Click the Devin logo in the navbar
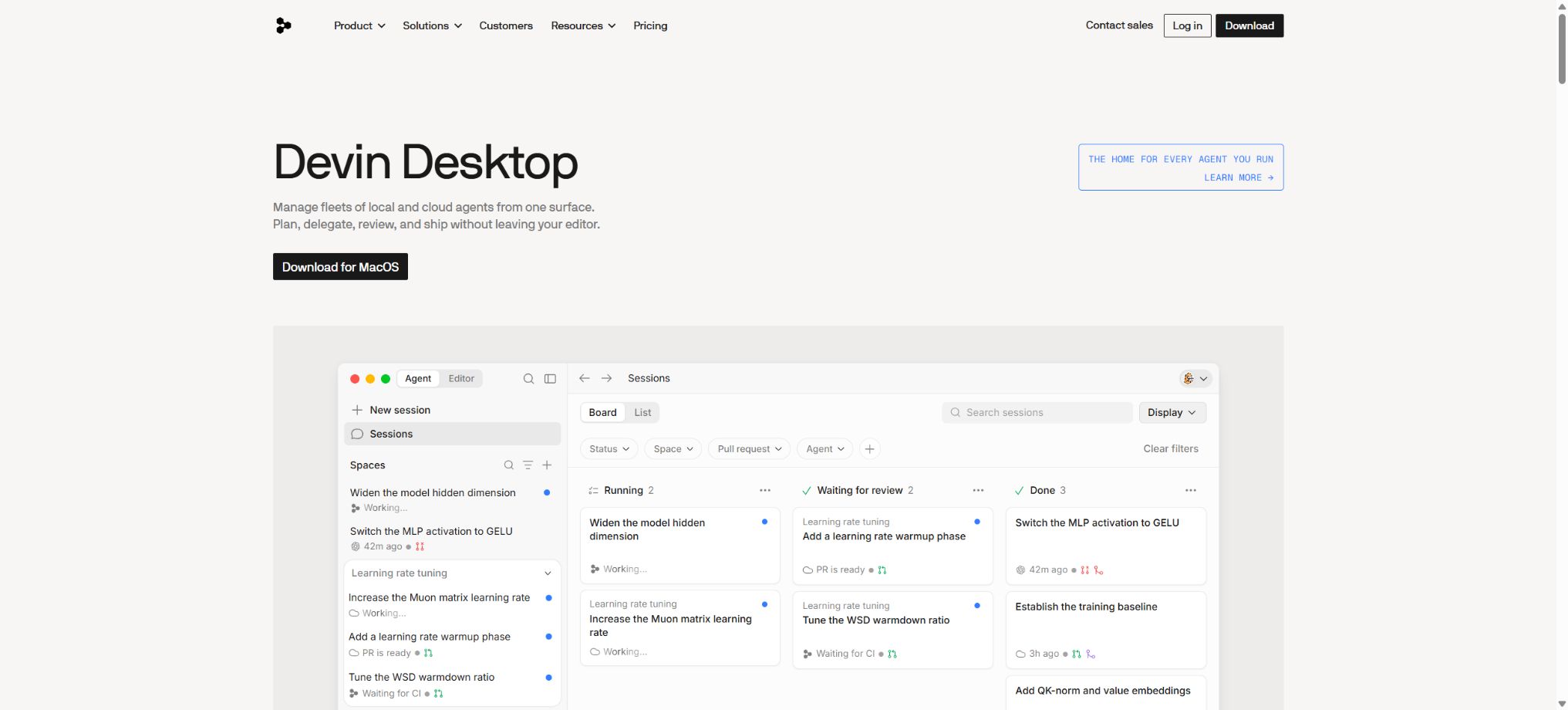Image resolution: width=1568 pixels, height=710 pixels. pyautogui.click(x=283, y=25)
